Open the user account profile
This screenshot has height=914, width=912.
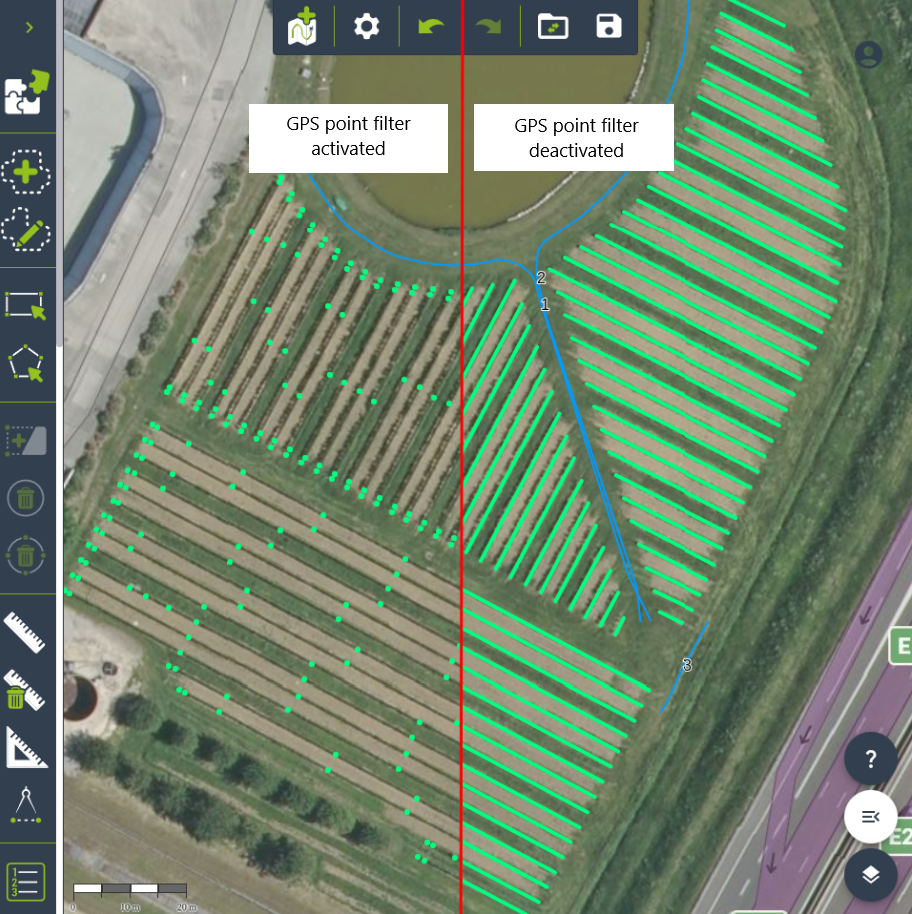(x=870, y=55)
